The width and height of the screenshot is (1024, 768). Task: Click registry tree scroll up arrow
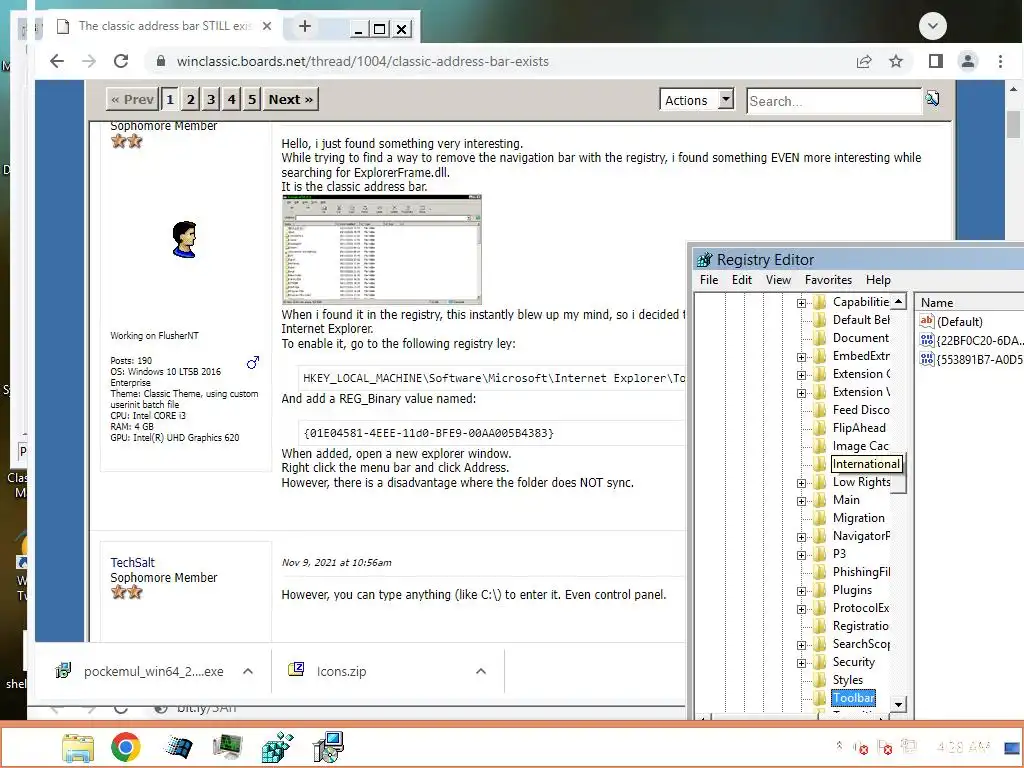click(x=899, y=301)
